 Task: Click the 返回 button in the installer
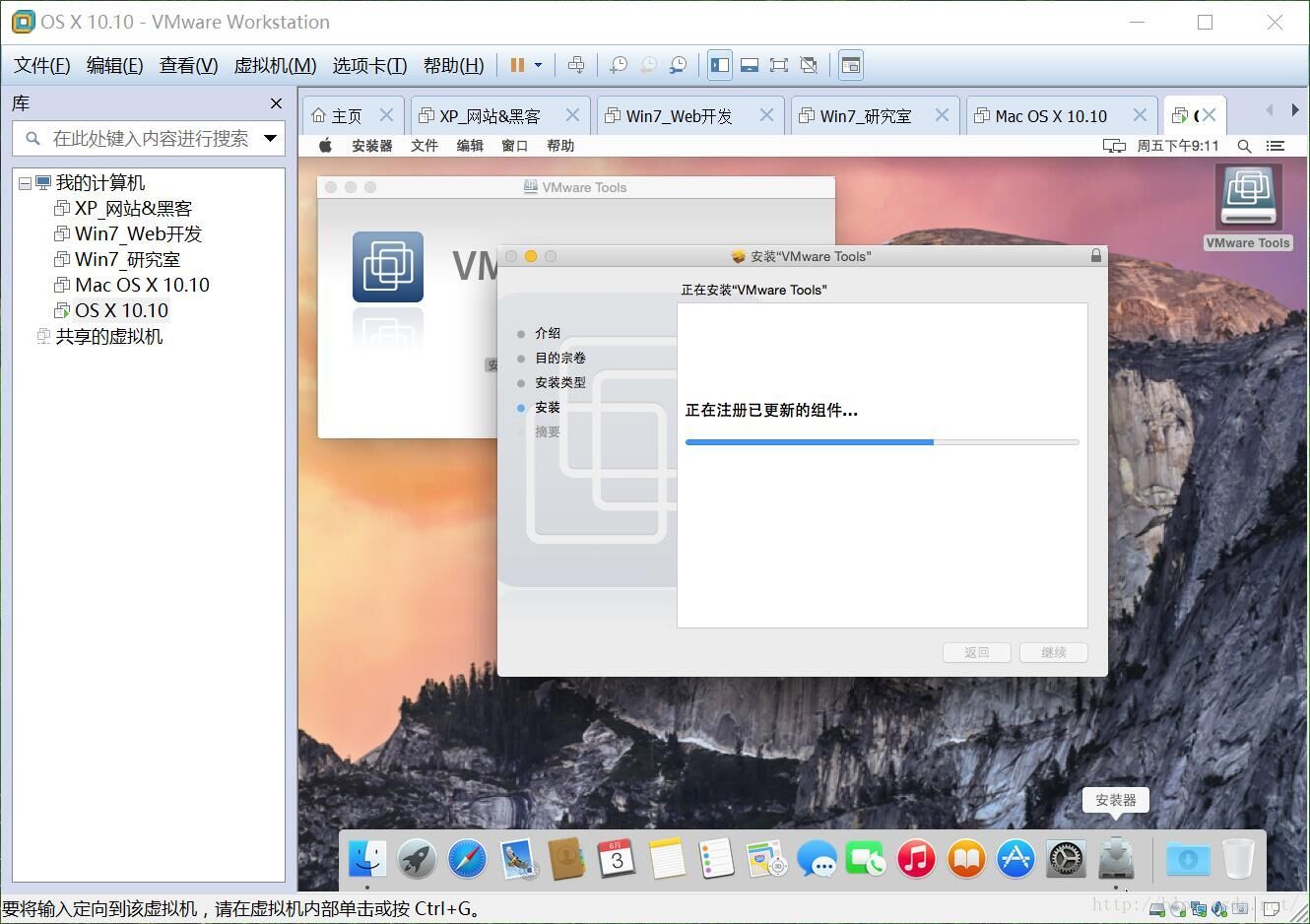point(976,652)
